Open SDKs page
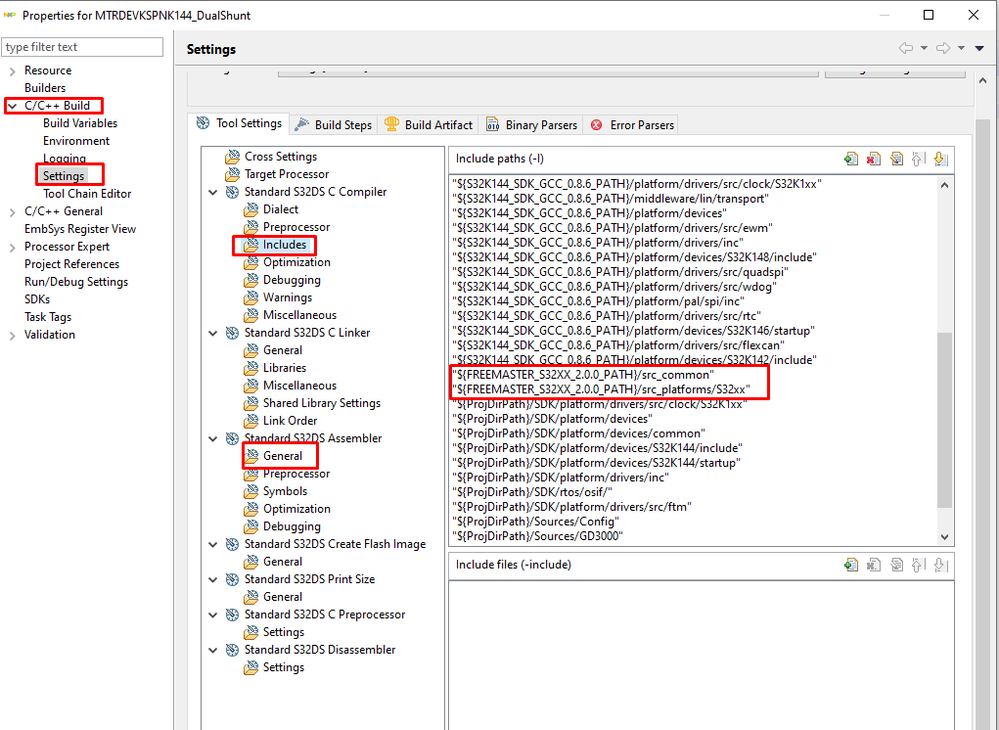This screenshot has height=730, width=999. tap(37, 299)
